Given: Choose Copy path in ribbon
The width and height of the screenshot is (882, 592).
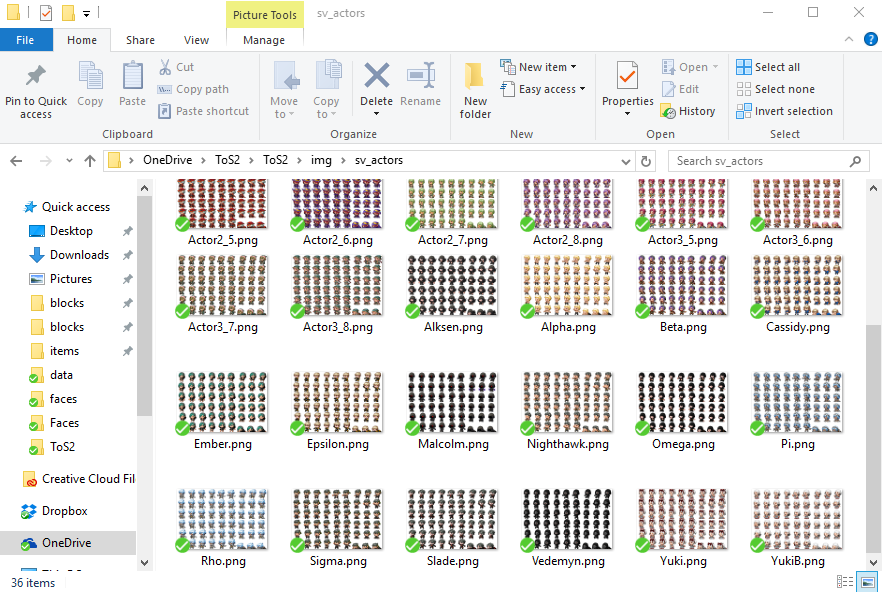Looking at the screenshot, I should pos(194,89).
